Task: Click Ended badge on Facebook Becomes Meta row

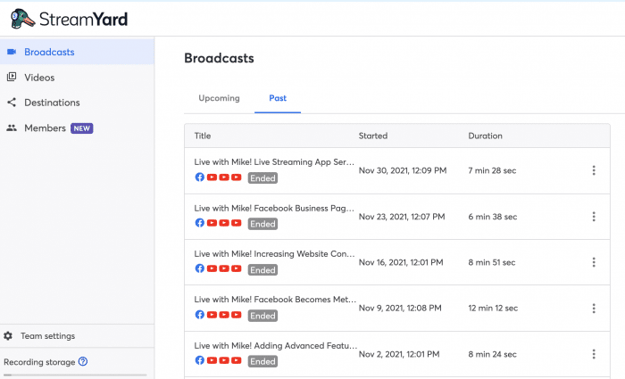Action: pos(263,316)
